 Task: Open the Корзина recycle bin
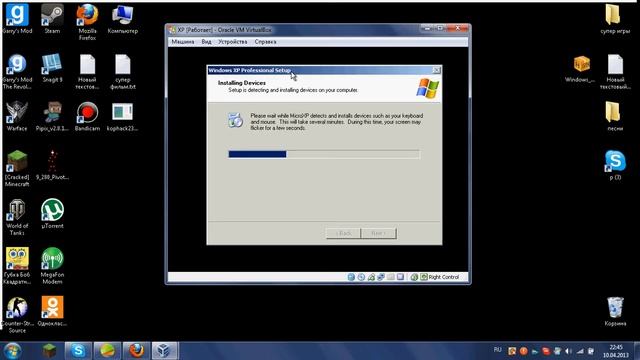click(x=615, y=311)
